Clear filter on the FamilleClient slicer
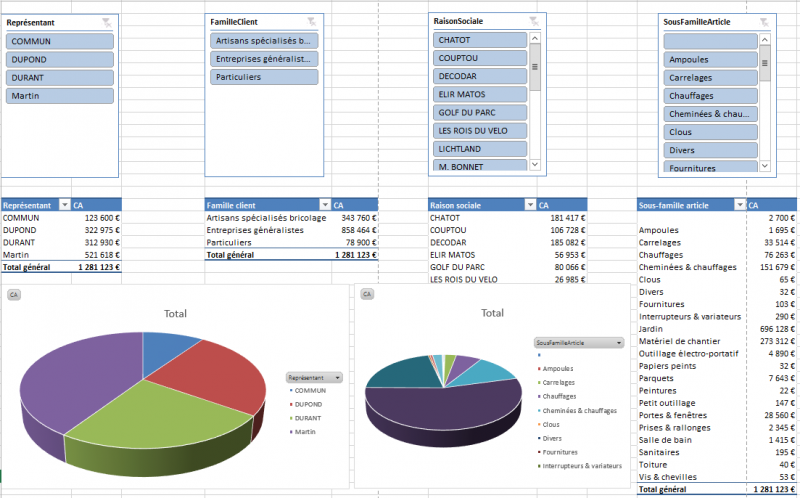800x498 pixels. click(x=311, y=21)
